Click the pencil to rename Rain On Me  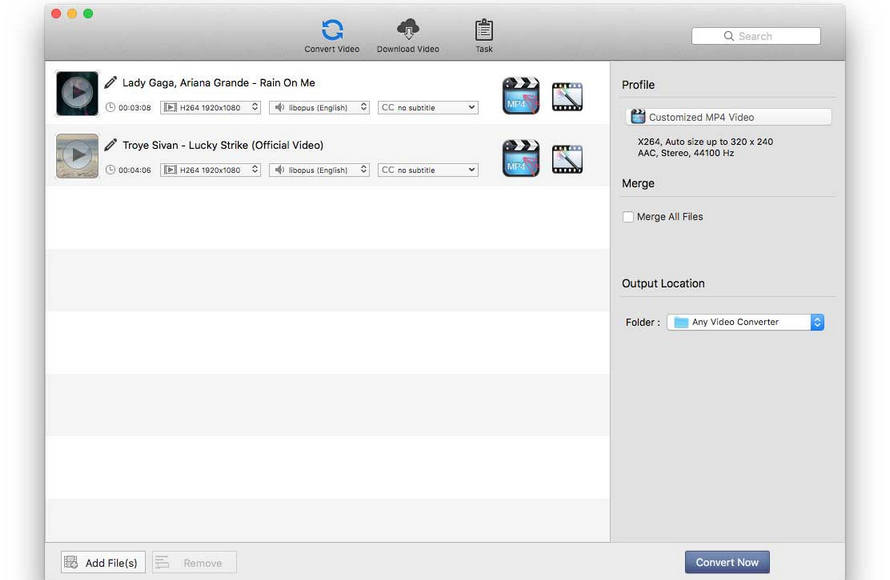click(112, 82)
